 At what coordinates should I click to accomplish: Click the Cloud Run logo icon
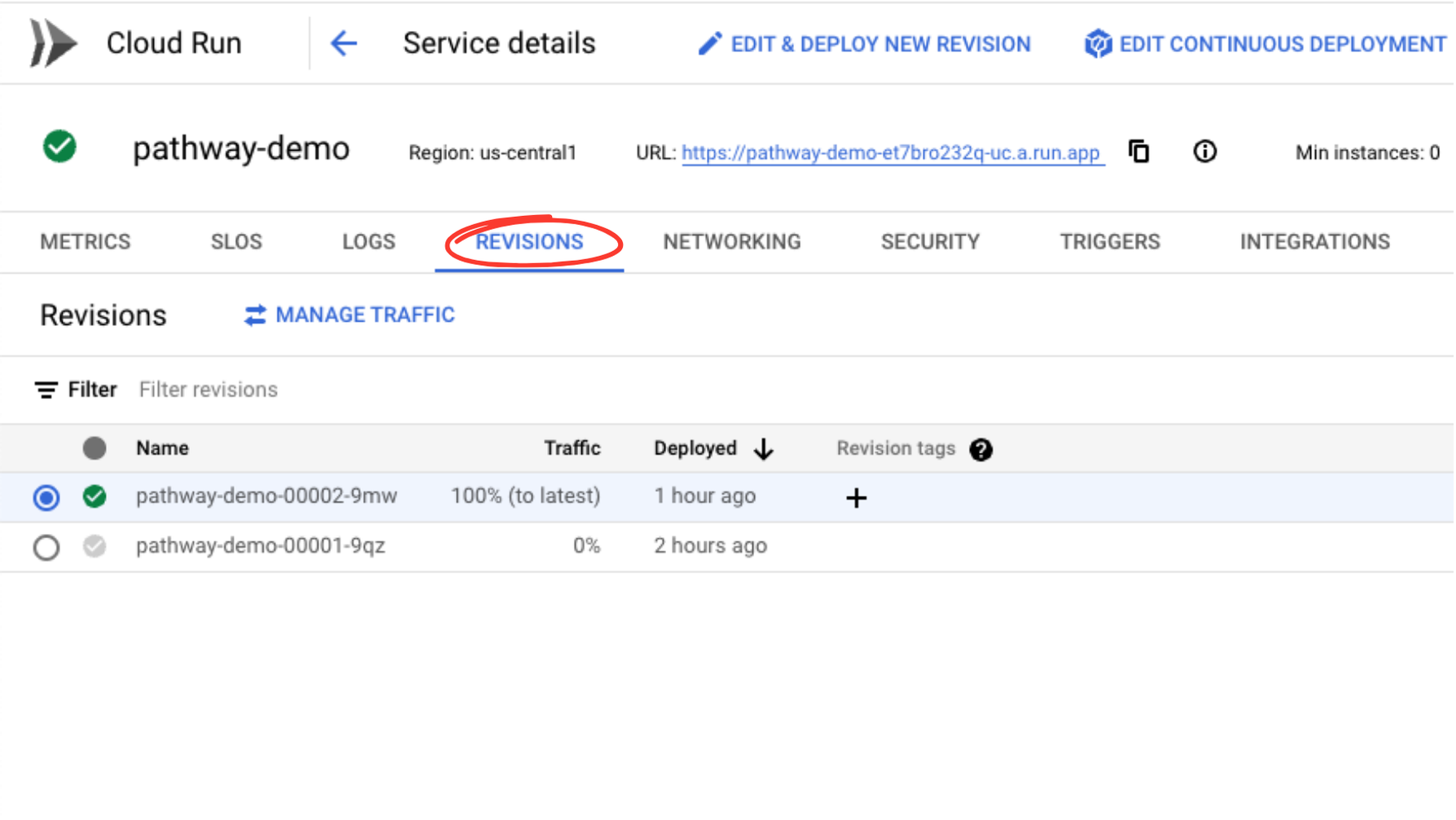(x=53, y=43)
